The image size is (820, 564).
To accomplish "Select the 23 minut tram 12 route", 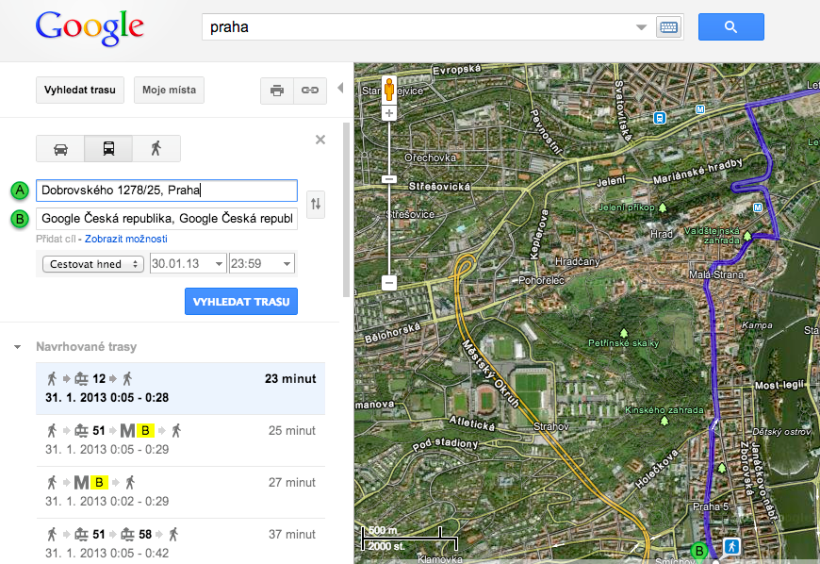I will click(x=180, y=388).
